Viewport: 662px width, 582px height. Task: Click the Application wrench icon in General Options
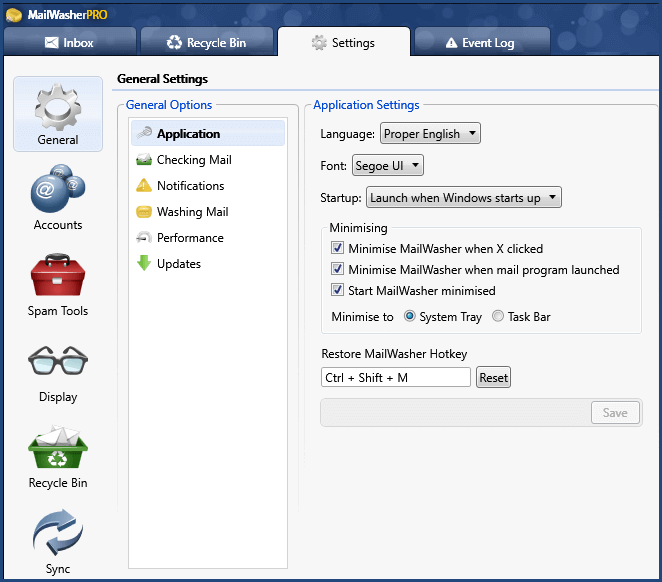click(x=144, y=133)
